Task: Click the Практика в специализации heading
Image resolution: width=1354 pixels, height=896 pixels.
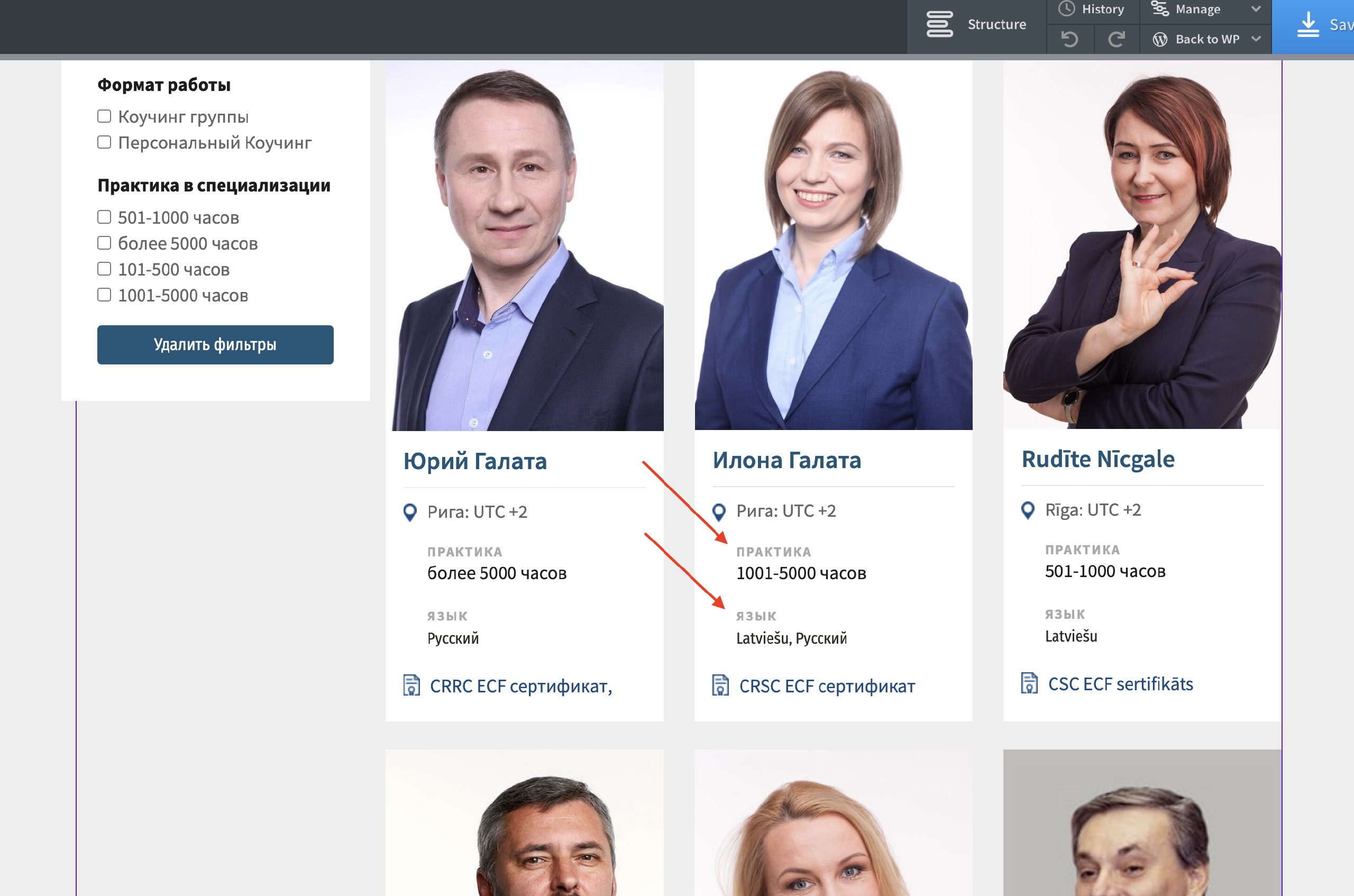Action: pyautogui.click(x=214, y=185)
